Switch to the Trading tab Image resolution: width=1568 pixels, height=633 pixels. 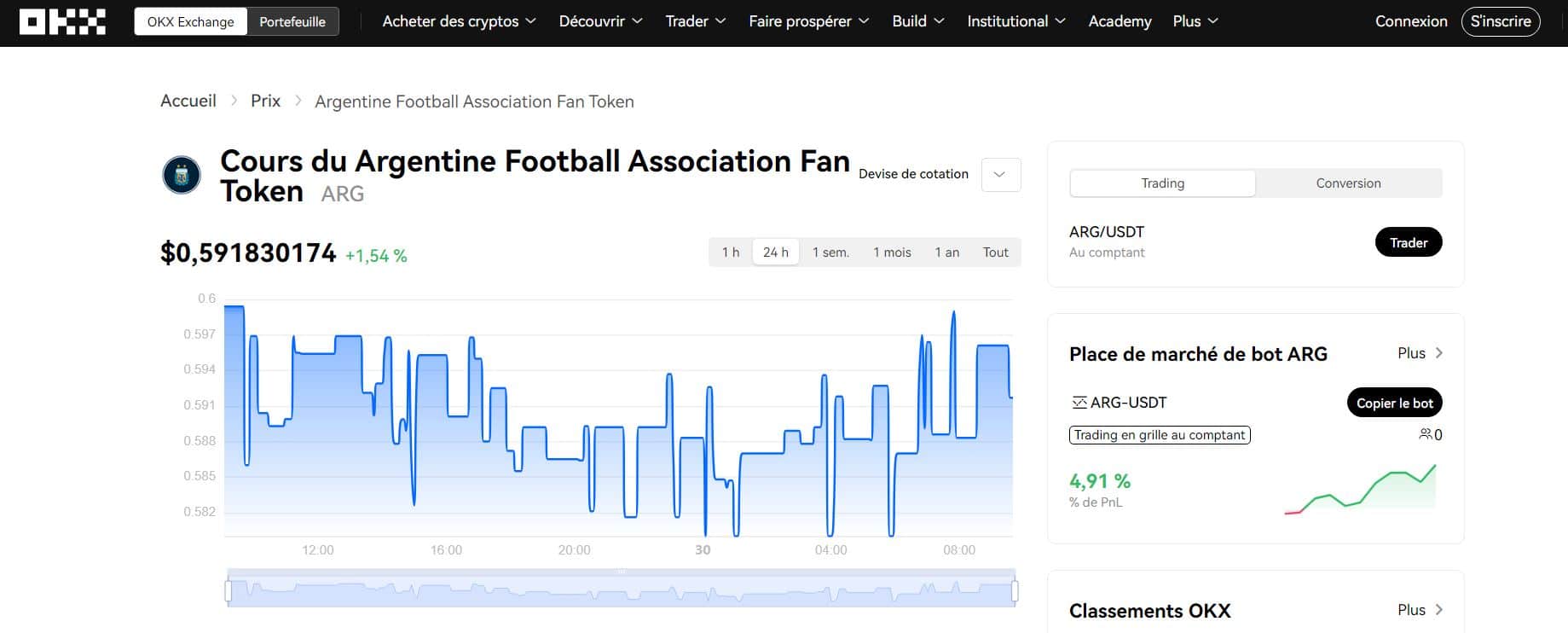coord(1163,183)
